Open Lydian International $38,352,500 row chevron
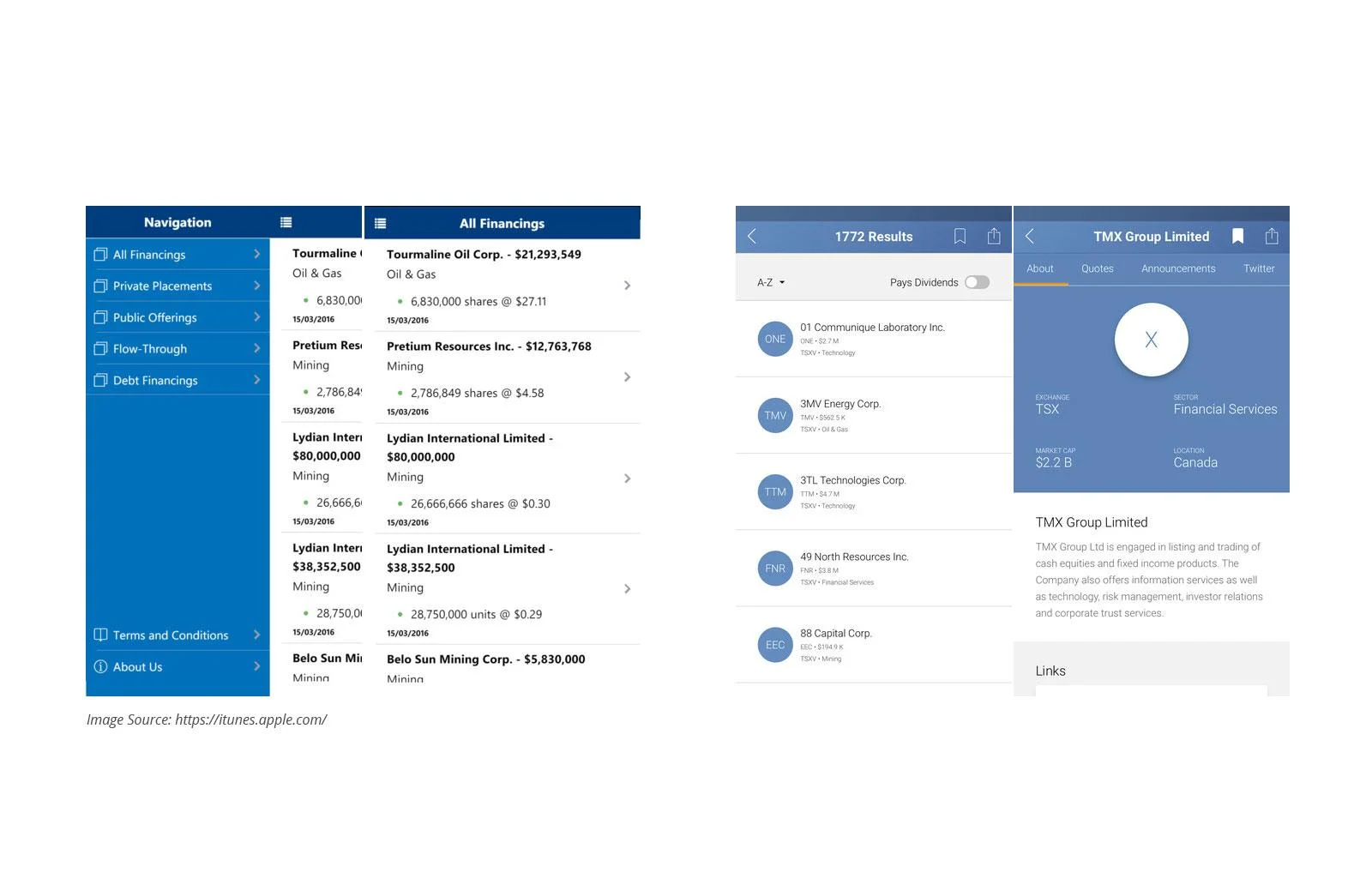The image size is (1372, 885). click(627, 589)
